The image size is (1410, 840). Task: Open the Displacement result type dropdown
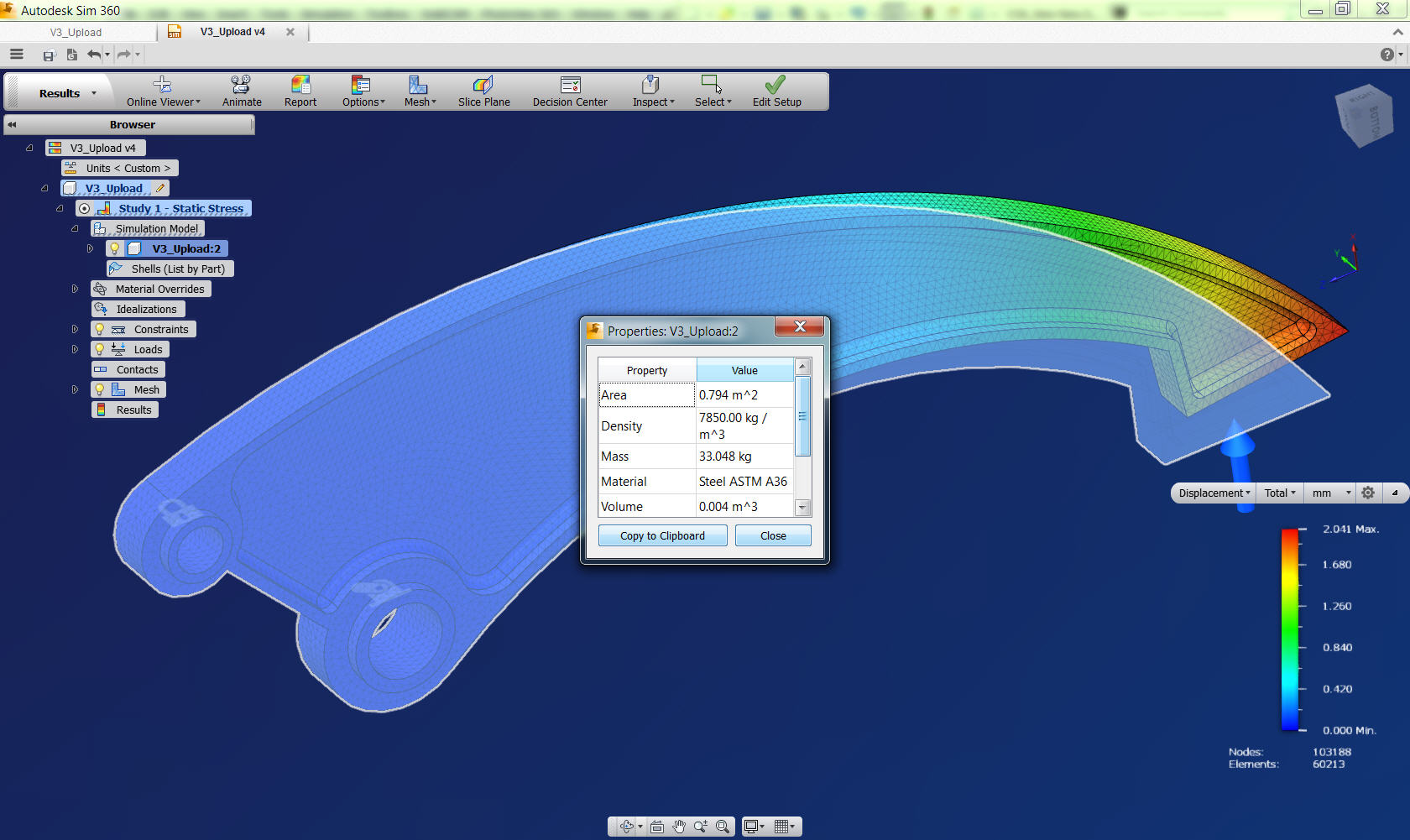point(1214,493)
